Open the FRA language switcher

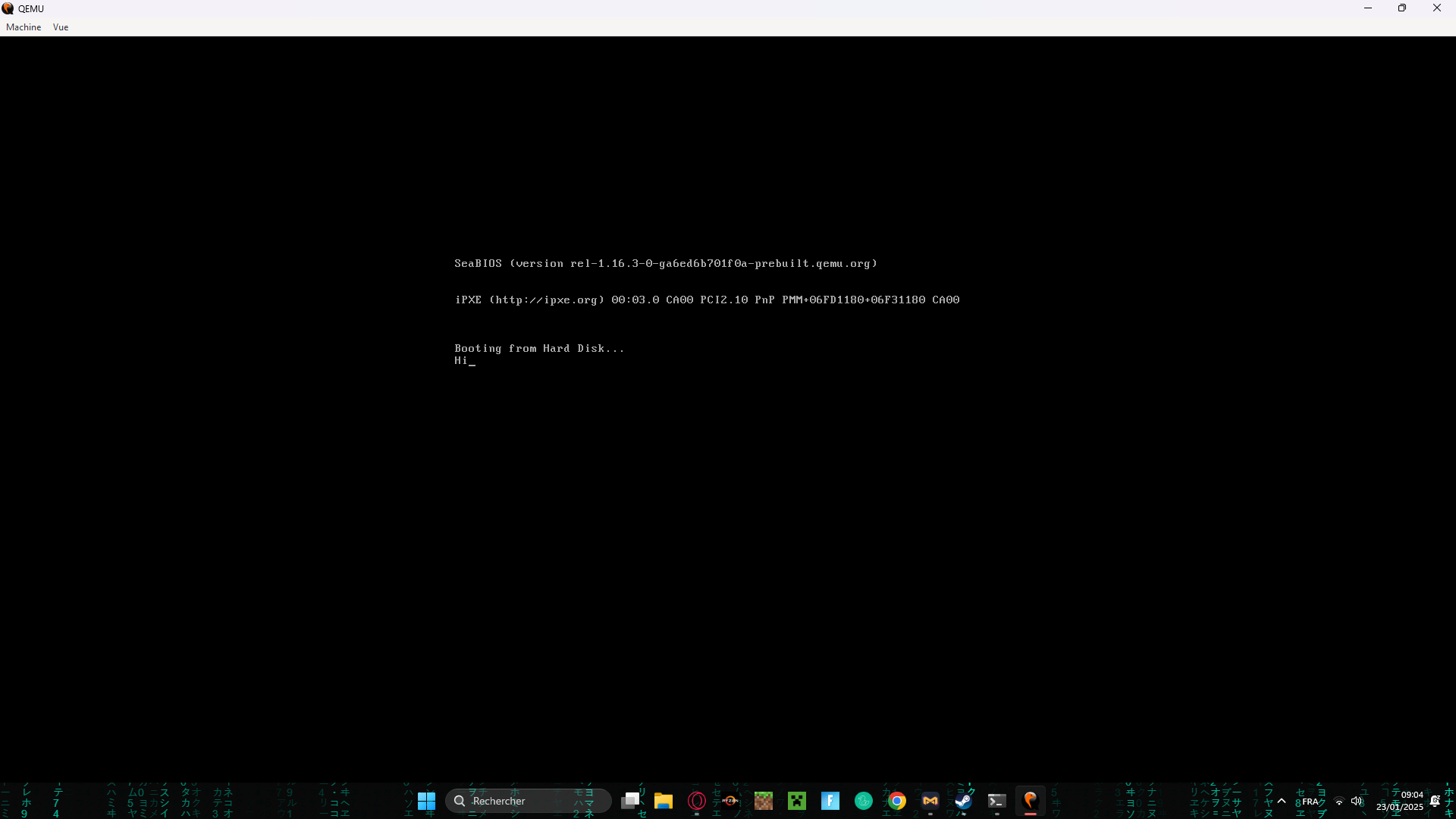coord(1311,802)
